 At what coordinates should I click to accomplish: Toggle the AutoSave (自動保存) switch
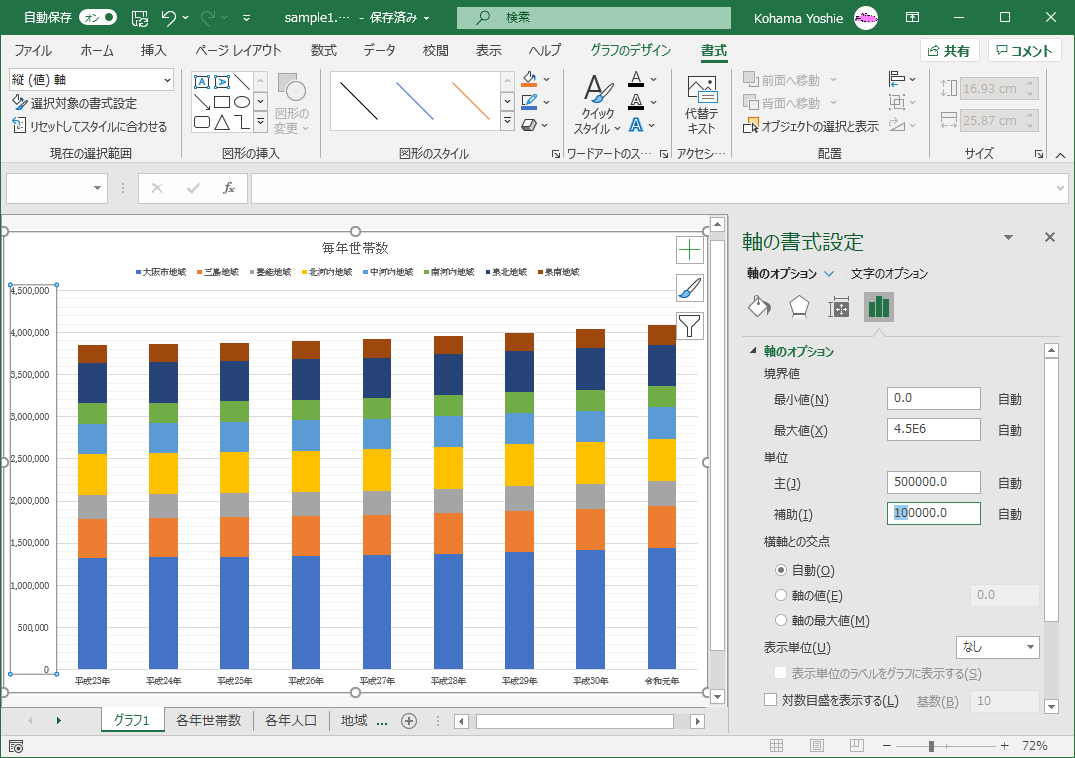tap(97, 17)
